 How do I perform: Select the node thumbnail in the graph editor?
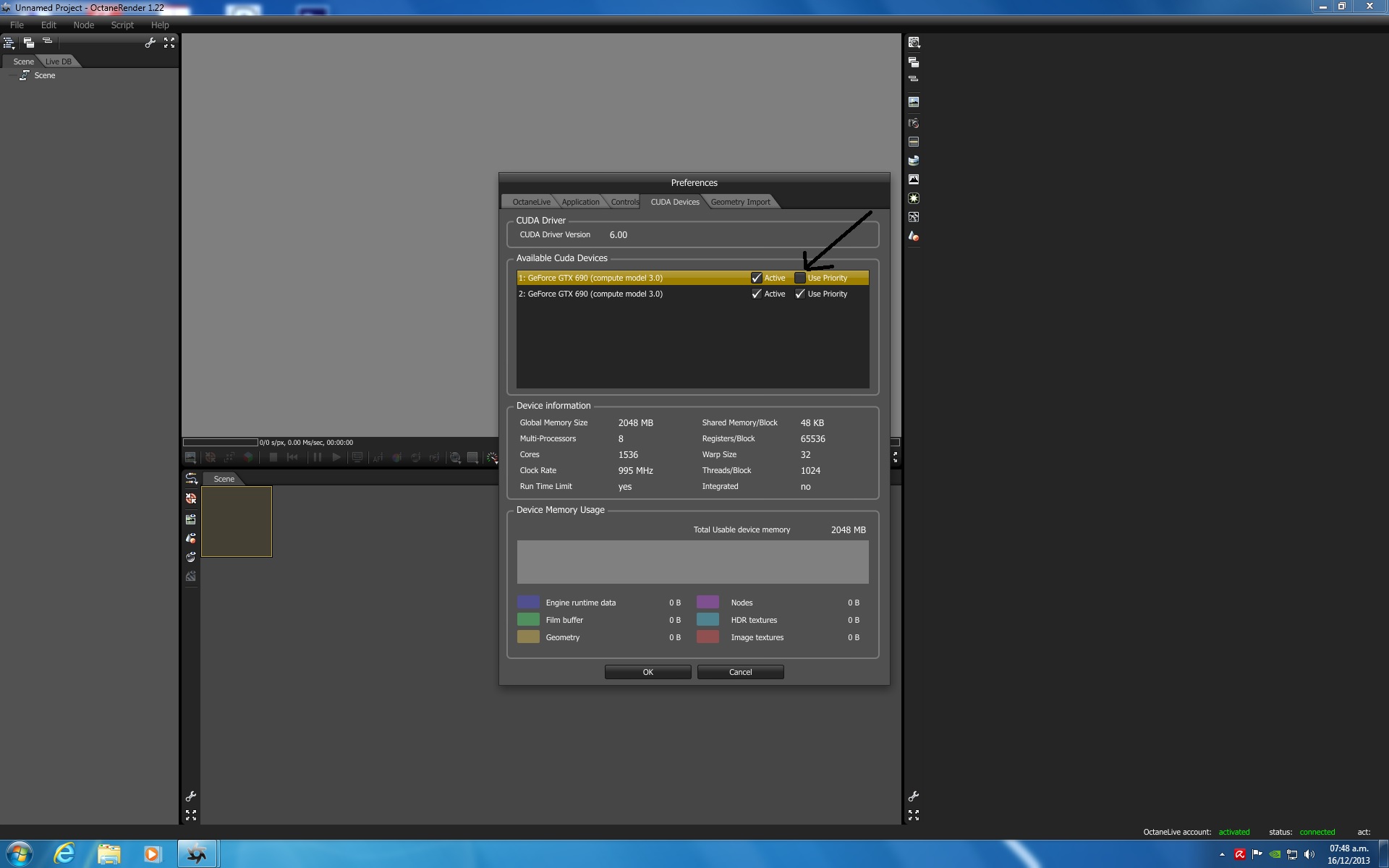(x=237, y=522)
